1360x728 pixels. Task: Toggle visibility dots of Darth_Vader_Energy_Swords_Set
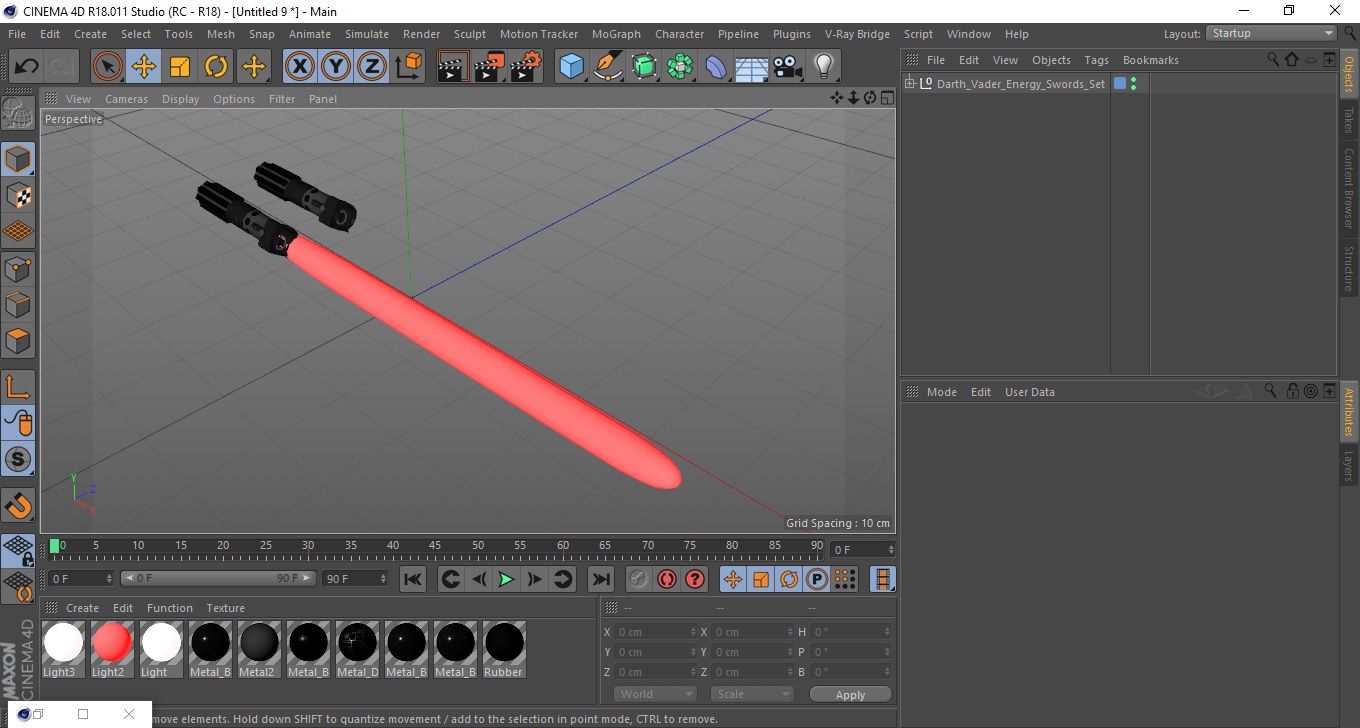point(1133,84)
